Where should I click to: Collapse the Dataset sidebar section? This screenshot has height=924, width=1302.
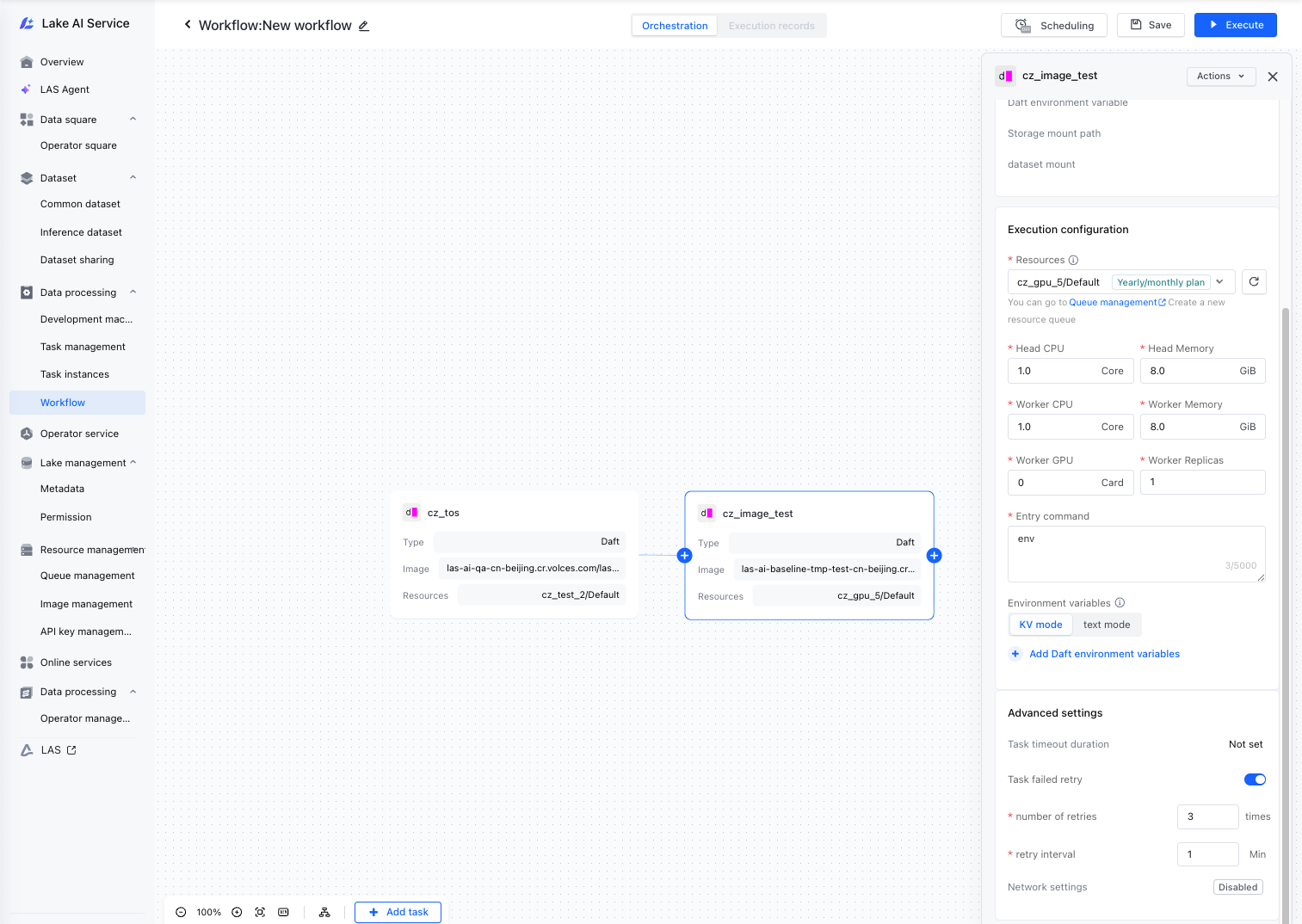[133, 178]
